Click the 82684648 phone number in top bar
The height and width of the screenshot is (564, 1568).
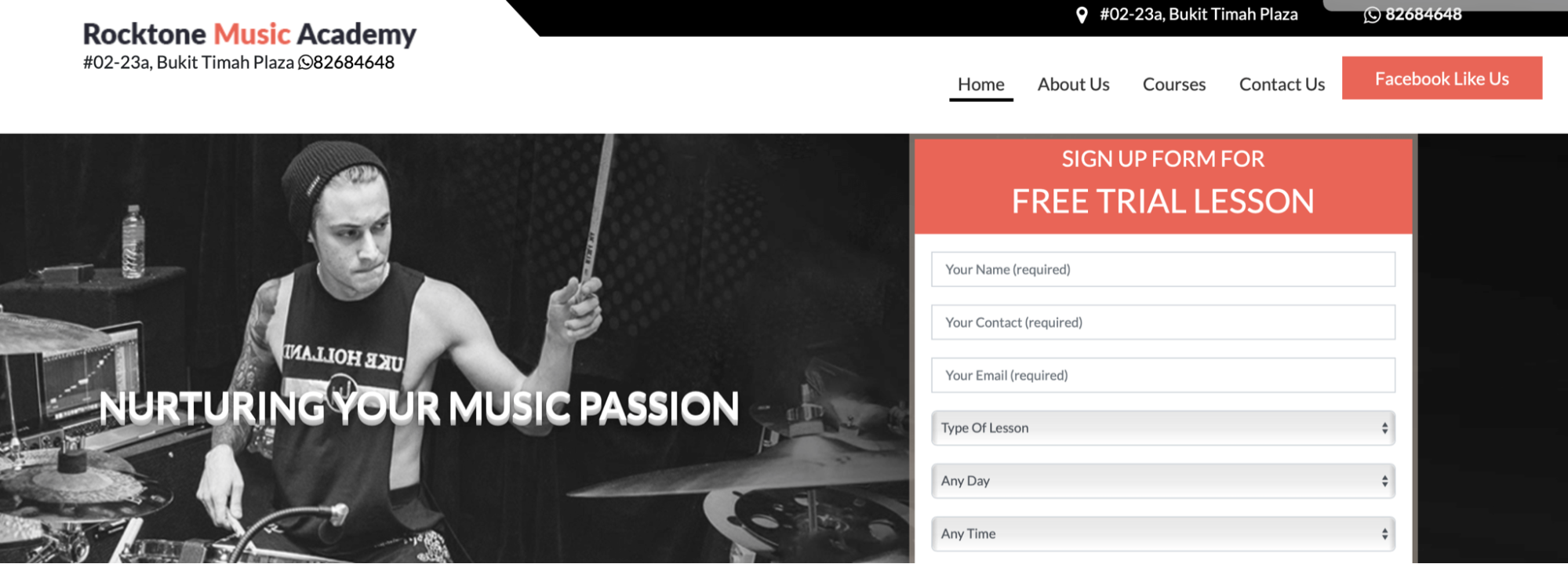[1423, 14]
